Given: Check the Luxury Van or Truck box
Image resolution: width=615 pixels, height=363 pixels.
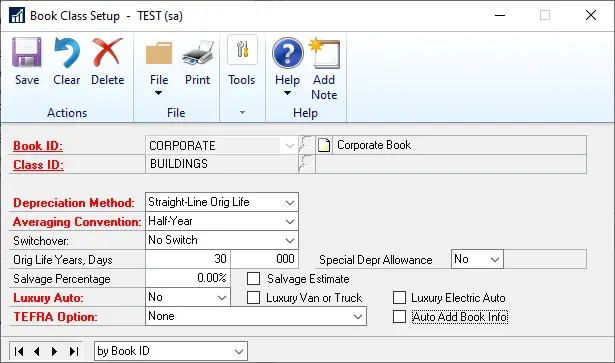Looking at the screenshot, I should (253, 298).
